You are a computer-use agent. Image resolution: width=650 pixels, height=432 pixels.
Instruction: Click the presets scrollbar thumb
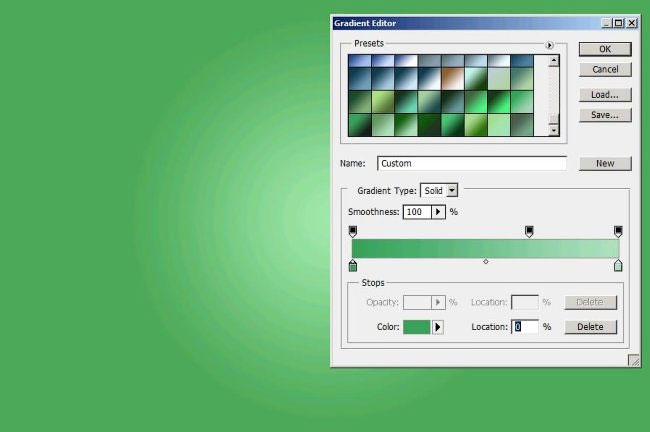click(x=553, y=119)
